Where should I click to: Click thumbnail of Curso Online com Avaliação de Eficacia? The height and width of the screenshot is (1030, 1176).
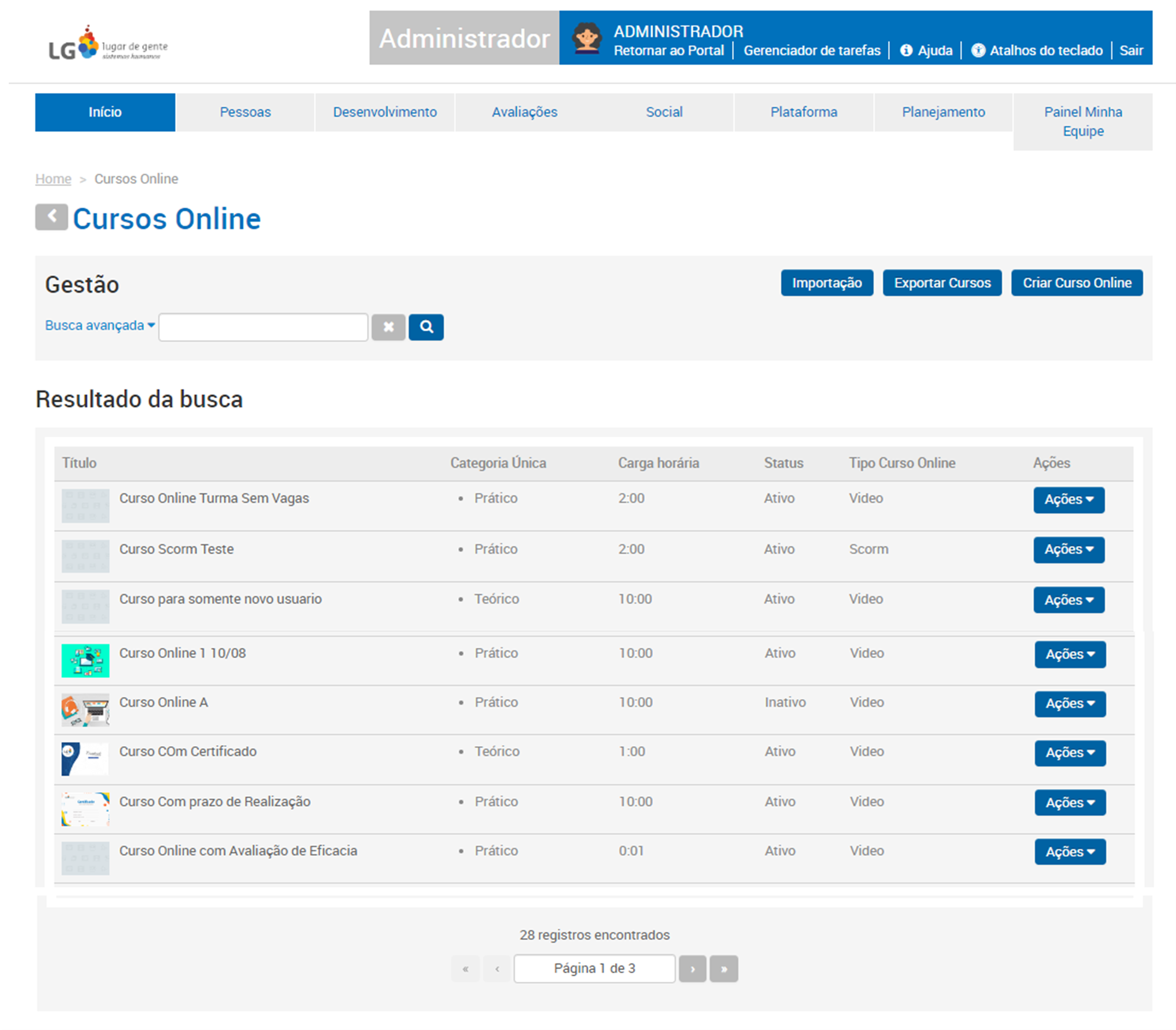click(x=85, y=858)
